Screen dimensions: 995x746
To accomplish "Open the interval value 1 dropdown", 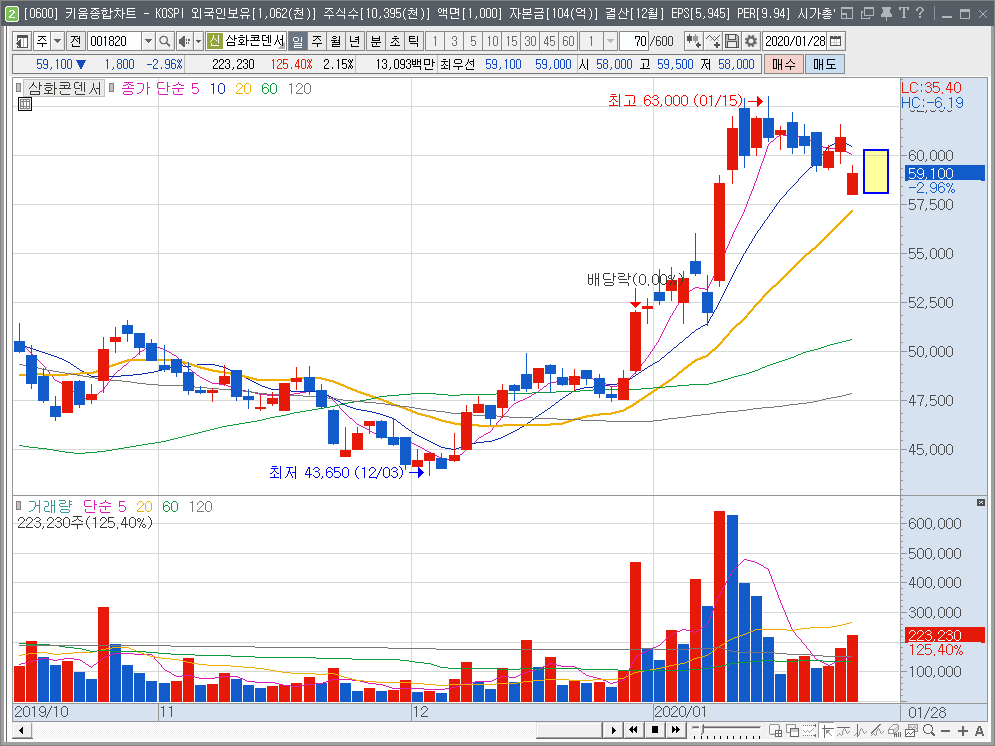I will click(610, 41).
